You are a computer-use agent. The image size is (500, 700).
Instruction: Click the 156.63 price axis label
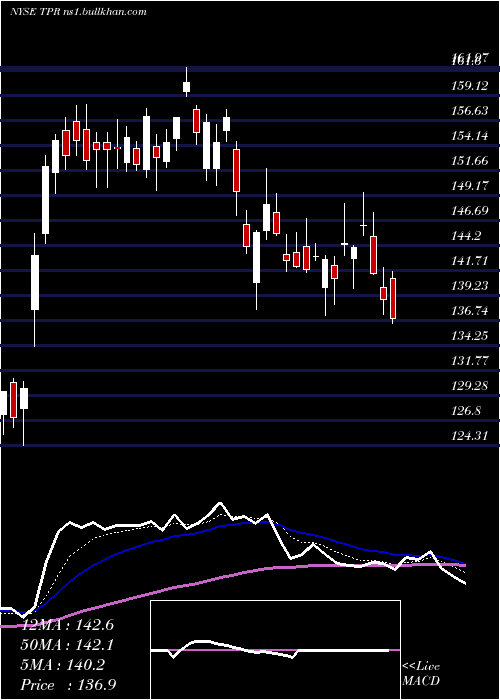pyautogui.click(x=469, y=110)
